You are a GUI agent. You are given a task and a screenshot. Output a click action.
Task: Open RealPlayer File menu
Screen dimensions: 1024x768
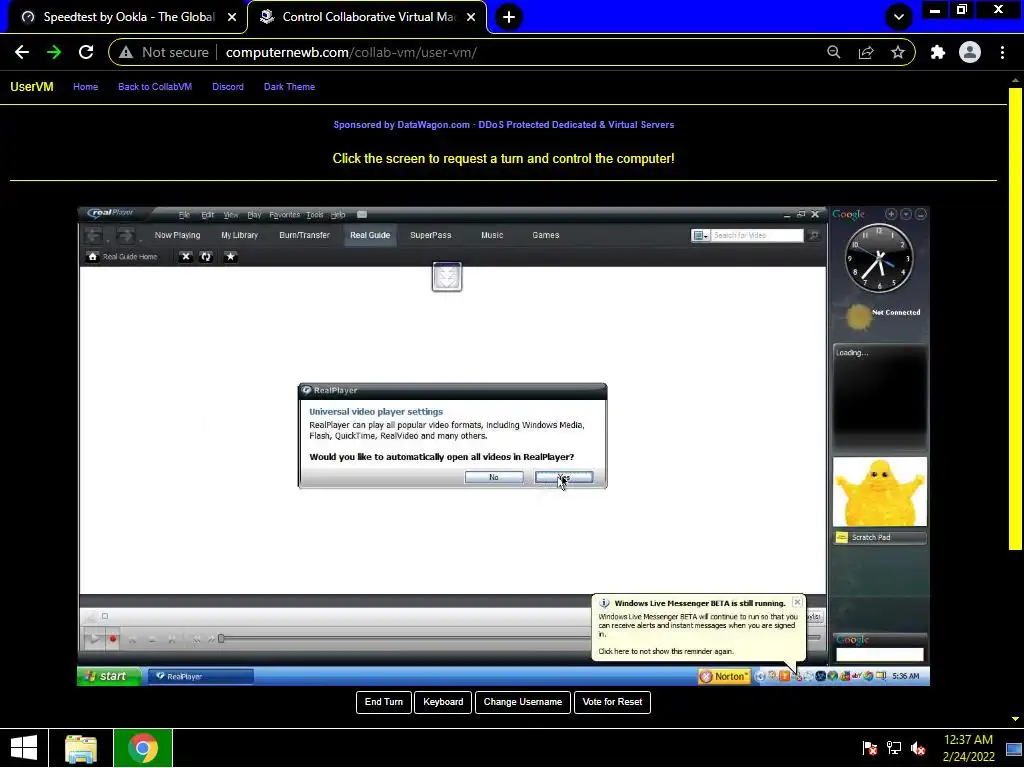click(184, 215)
